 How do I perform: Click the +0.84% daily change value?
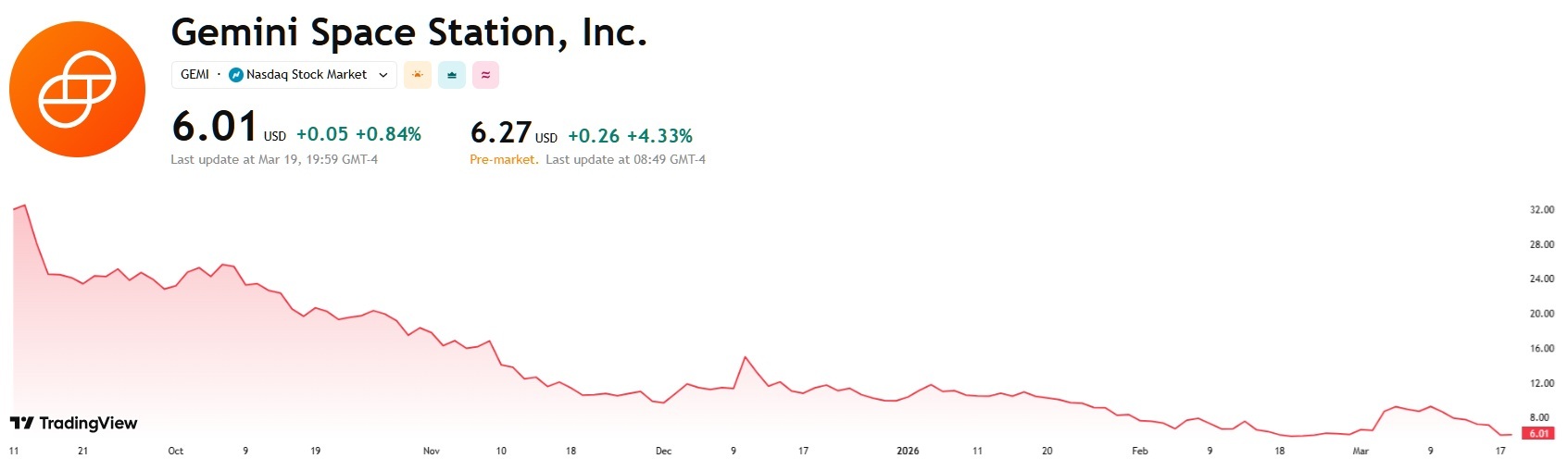pyautogui.click(x=388, y=134)
